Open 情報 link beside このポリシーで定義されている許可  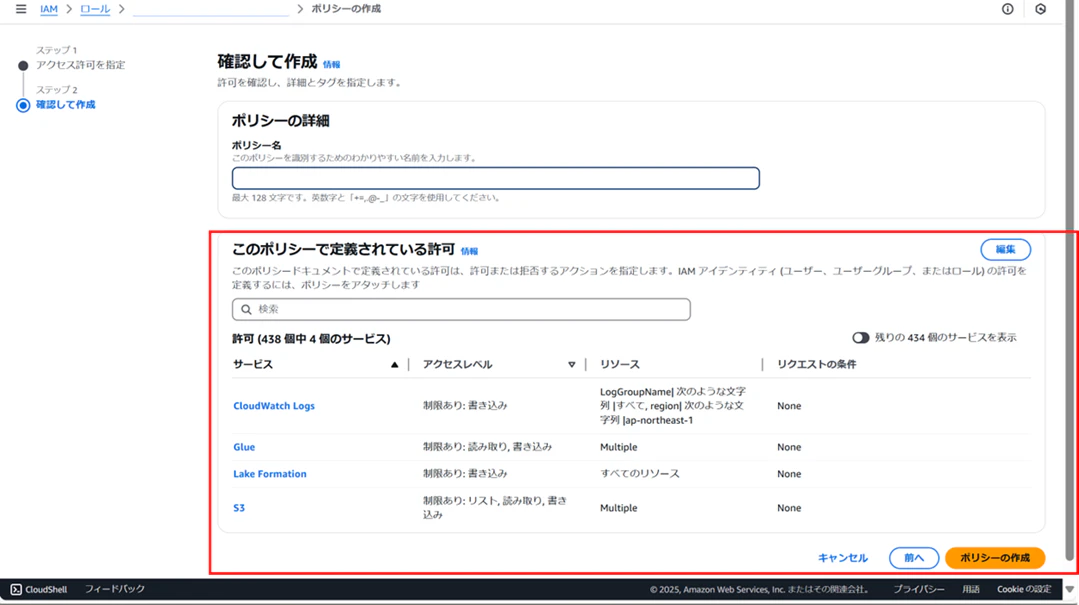tap(469, 251)
